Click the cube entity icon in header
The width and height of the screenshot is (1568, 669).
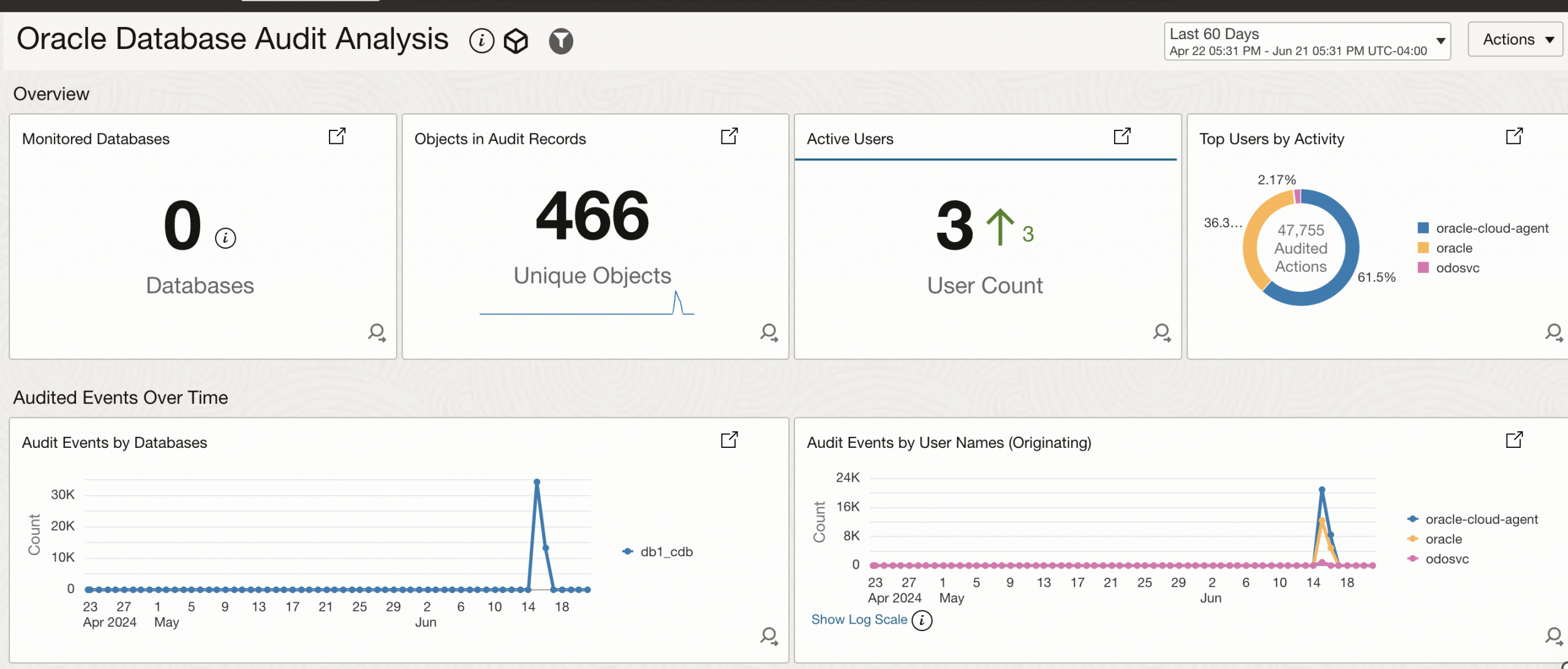[516, 41]
